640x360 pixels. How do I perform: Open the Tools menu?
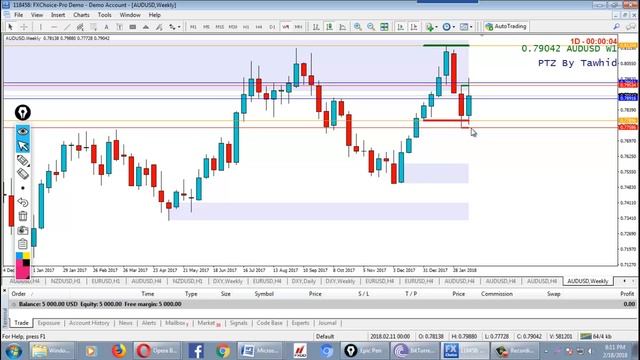(x=104, y=15)
